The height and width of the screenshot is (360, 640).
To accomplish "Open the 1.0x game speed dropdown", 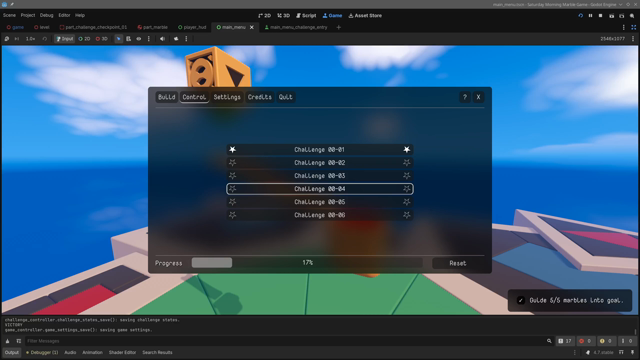I will [x=31, y=39].
